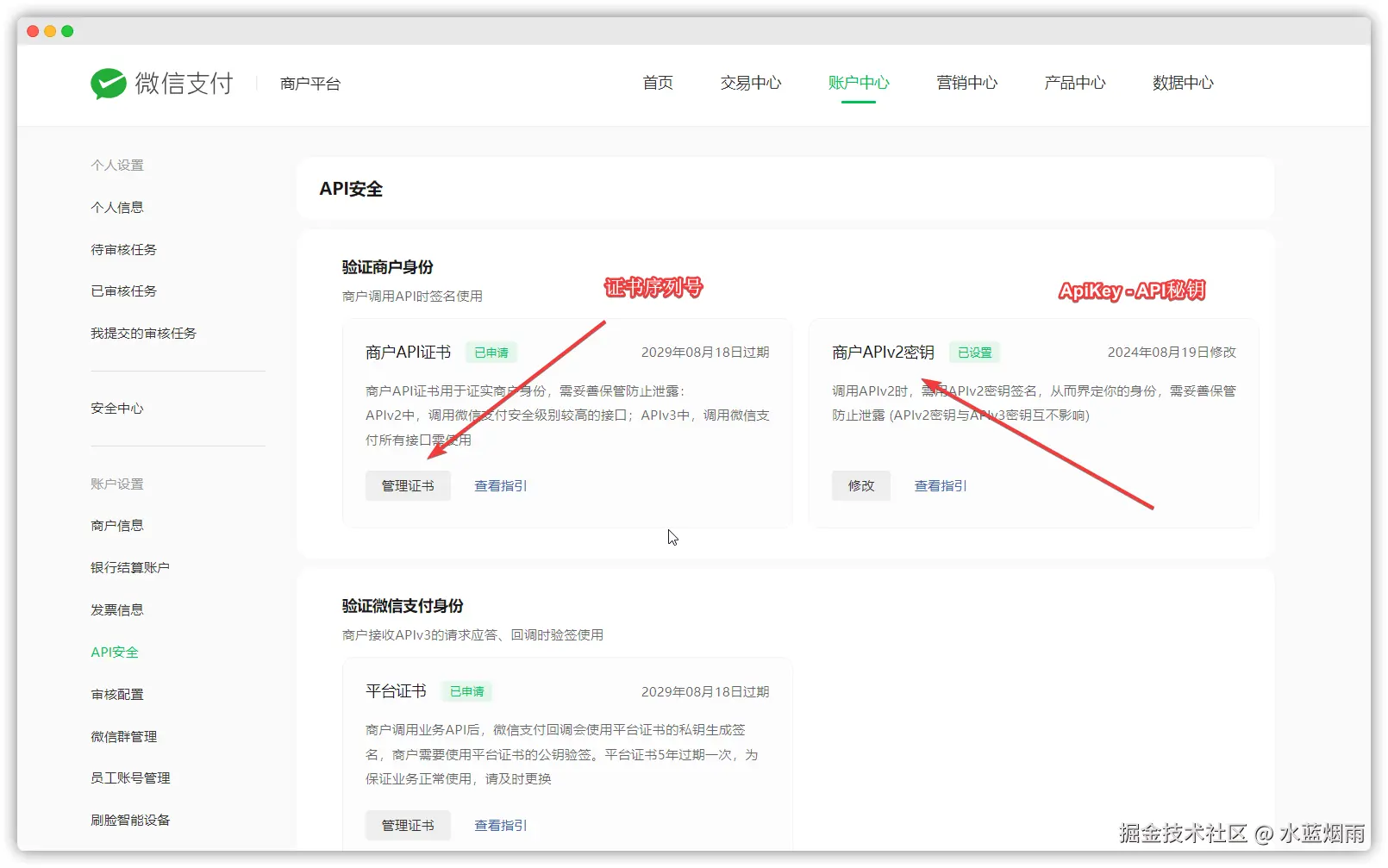Maximize the window with the green button
The height and width of the screenshot is (868, 1388).
67,31
